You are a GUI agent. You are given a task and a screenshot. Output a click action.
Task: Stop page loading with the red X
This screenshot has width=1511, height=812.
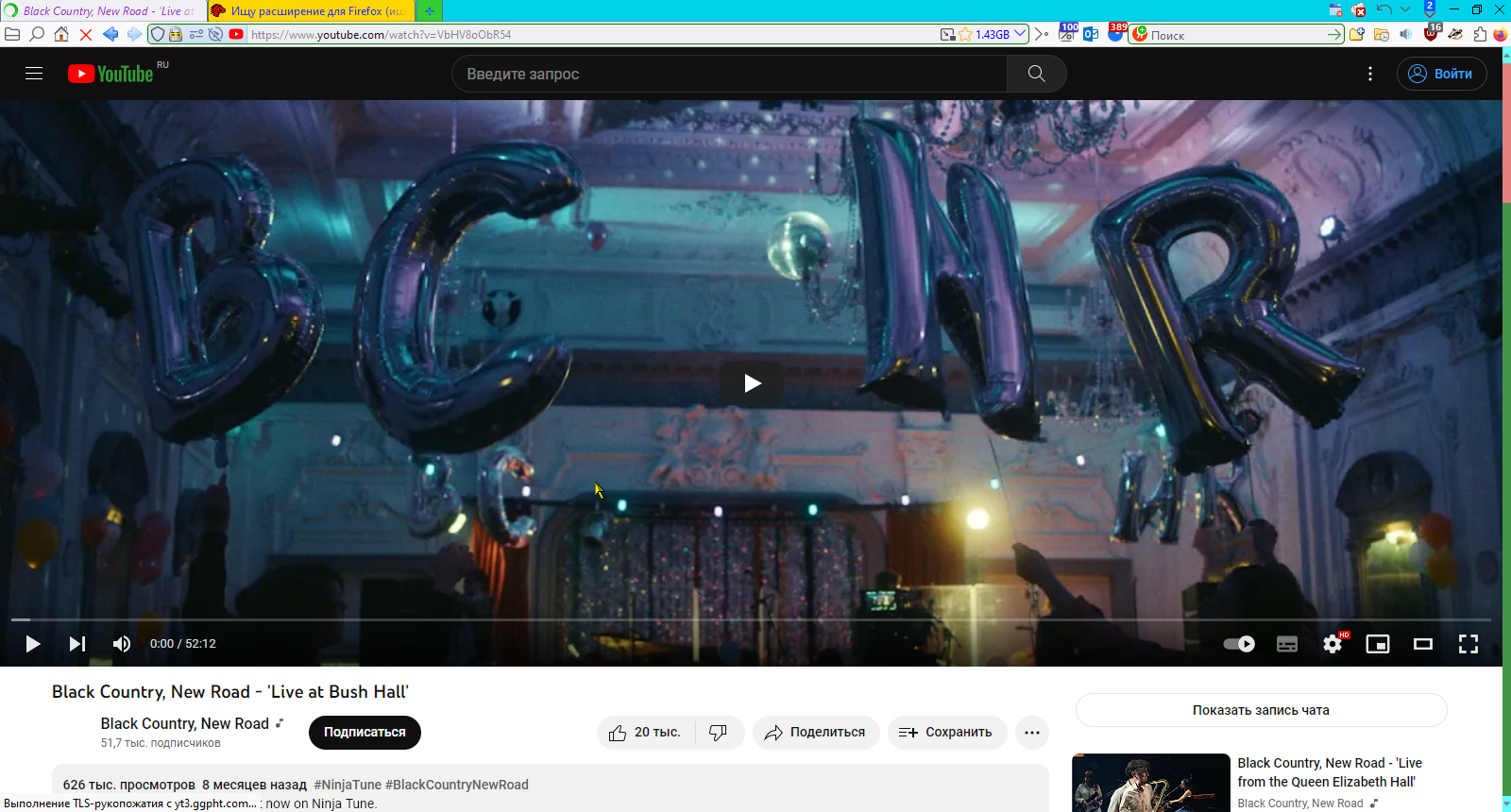pos(86,34)
